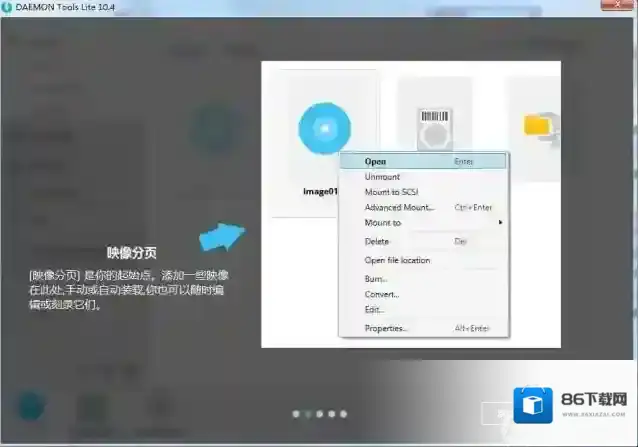Viewport: 638px width, 447px height.
Task: Choose 'Convert...' in the context menu
Action: coord(382,295)
